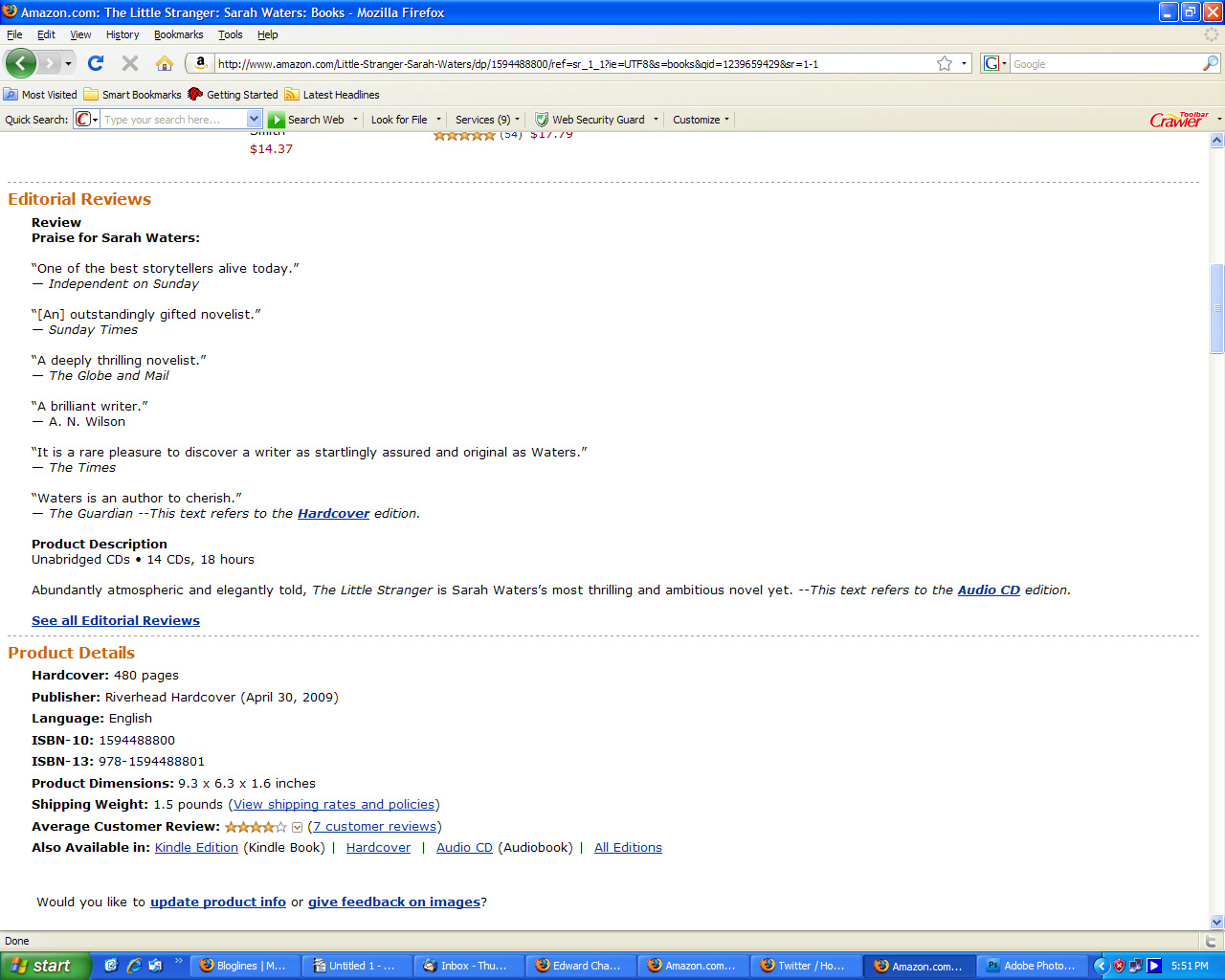
Task: Follow the Audio CD link in product description
Action: 989,590
